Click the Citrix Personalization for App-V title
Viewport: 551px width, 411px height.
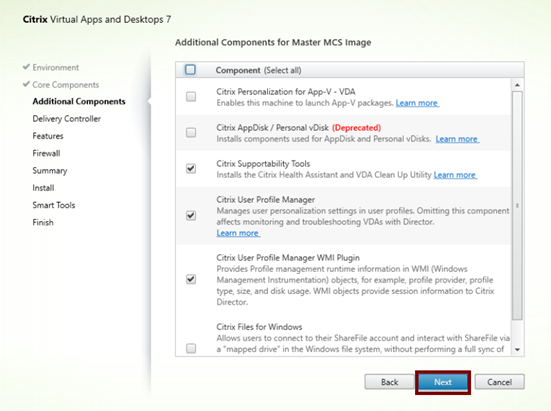point(286,92)
